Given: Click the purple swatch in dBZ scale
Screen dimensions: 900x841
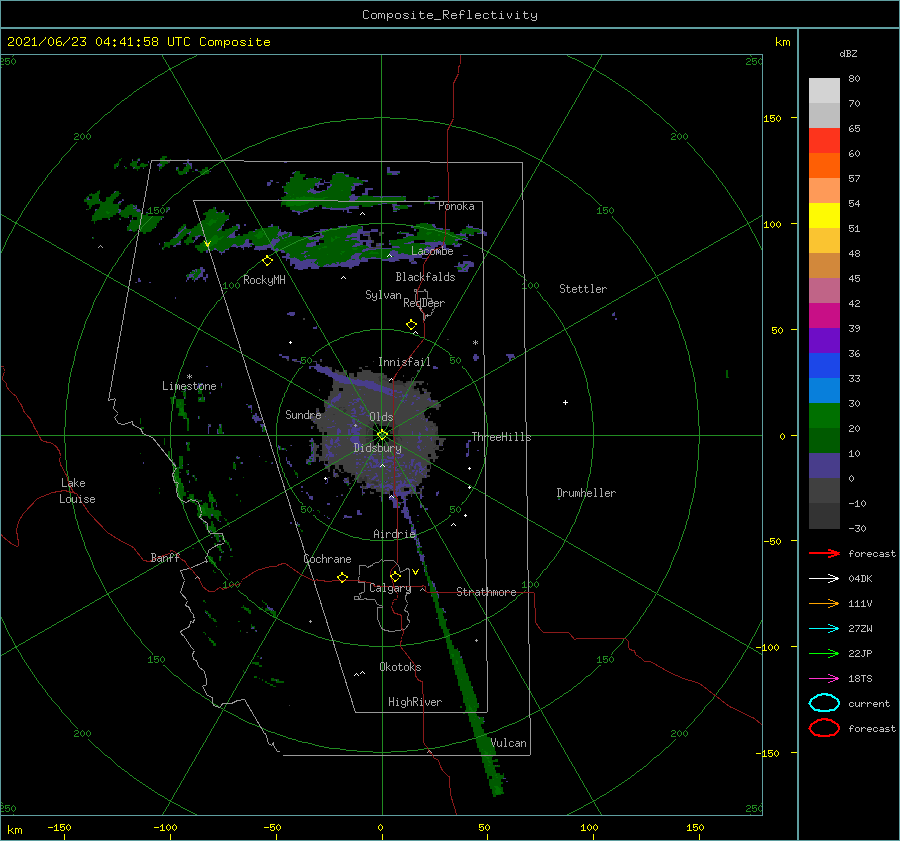Looking at the screenshot, I should point(824,340).
